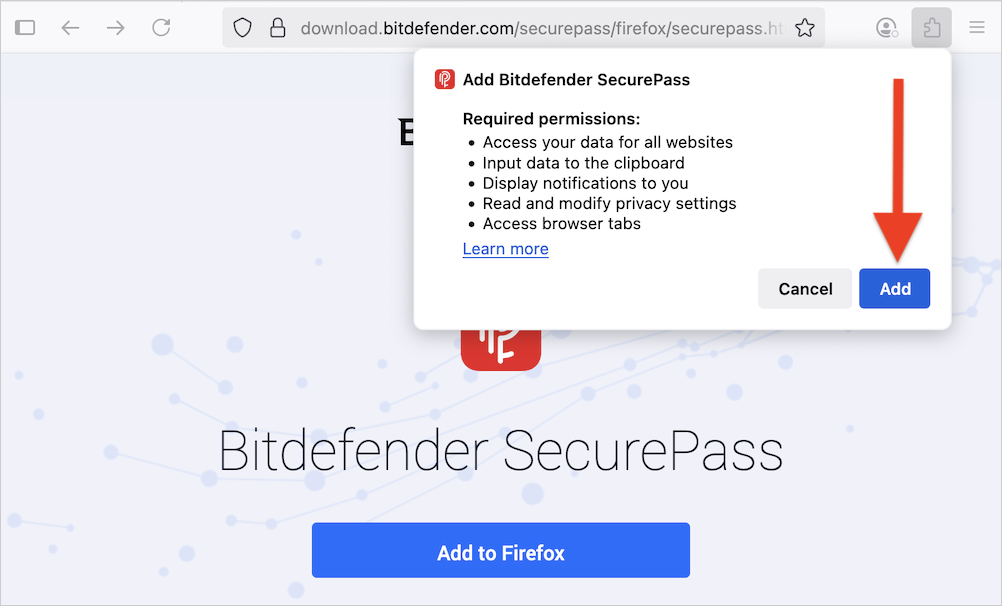Viewport: 1002px width, 606px height.
Task: Bookmark this page with star
Action: [805, 28]
